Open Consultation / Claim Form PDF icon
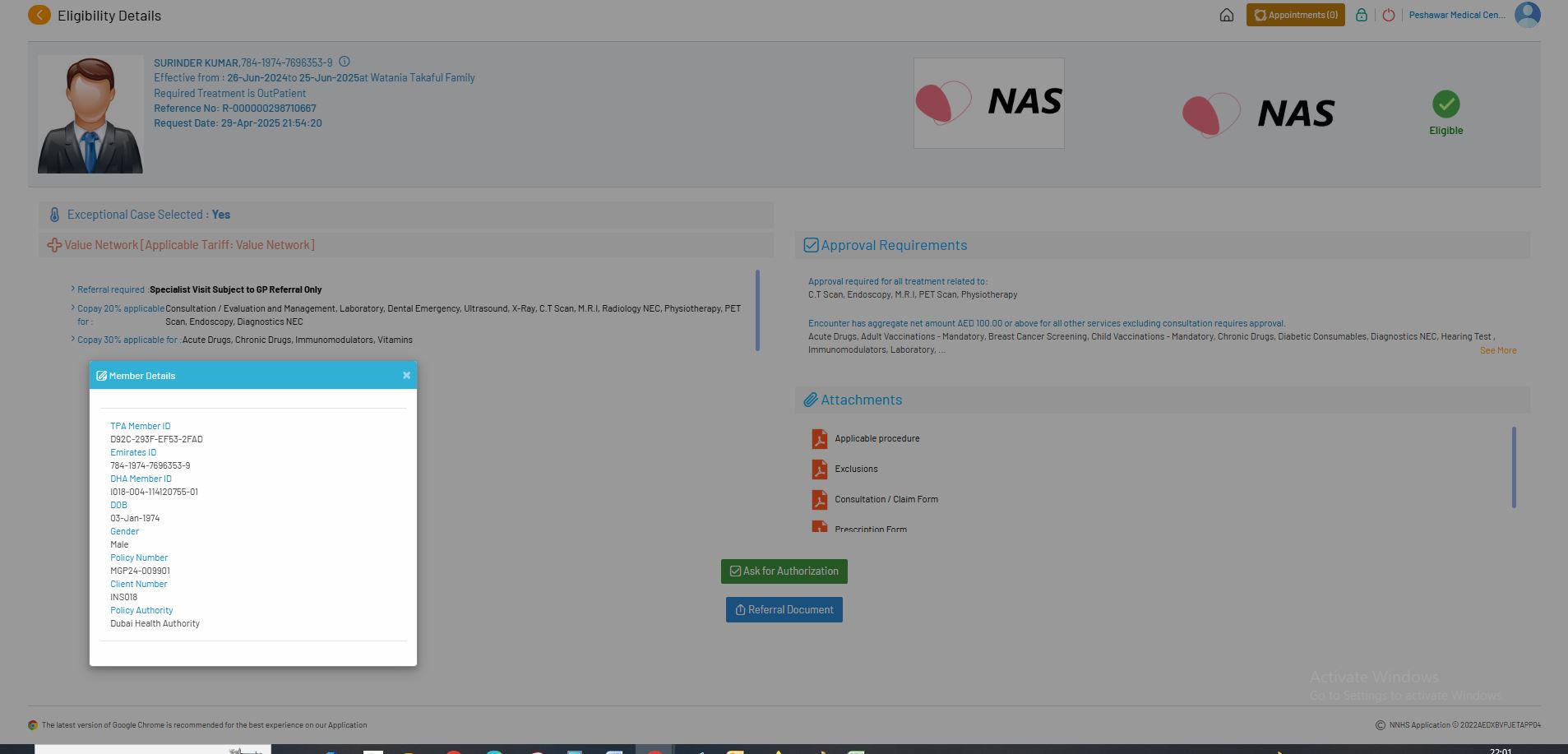This screenshot has width=1568, height=754. (820, 500)
